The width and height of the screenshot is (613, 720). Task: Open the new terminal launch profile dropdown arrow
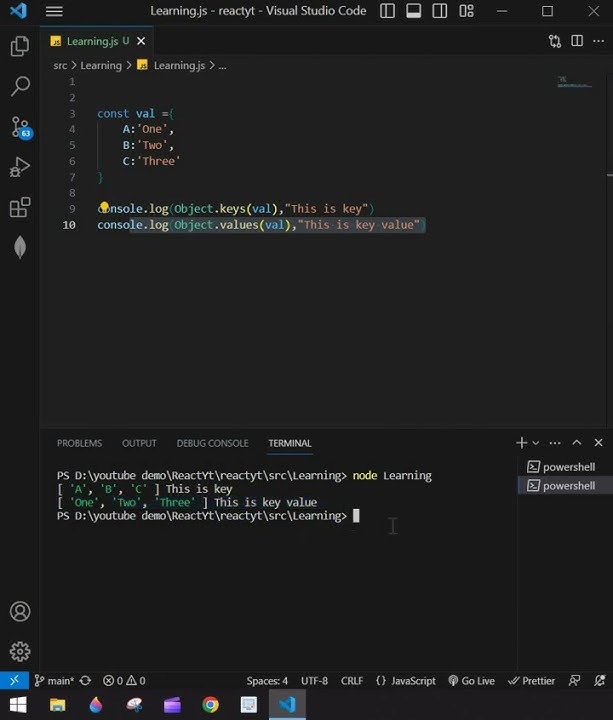536,443
